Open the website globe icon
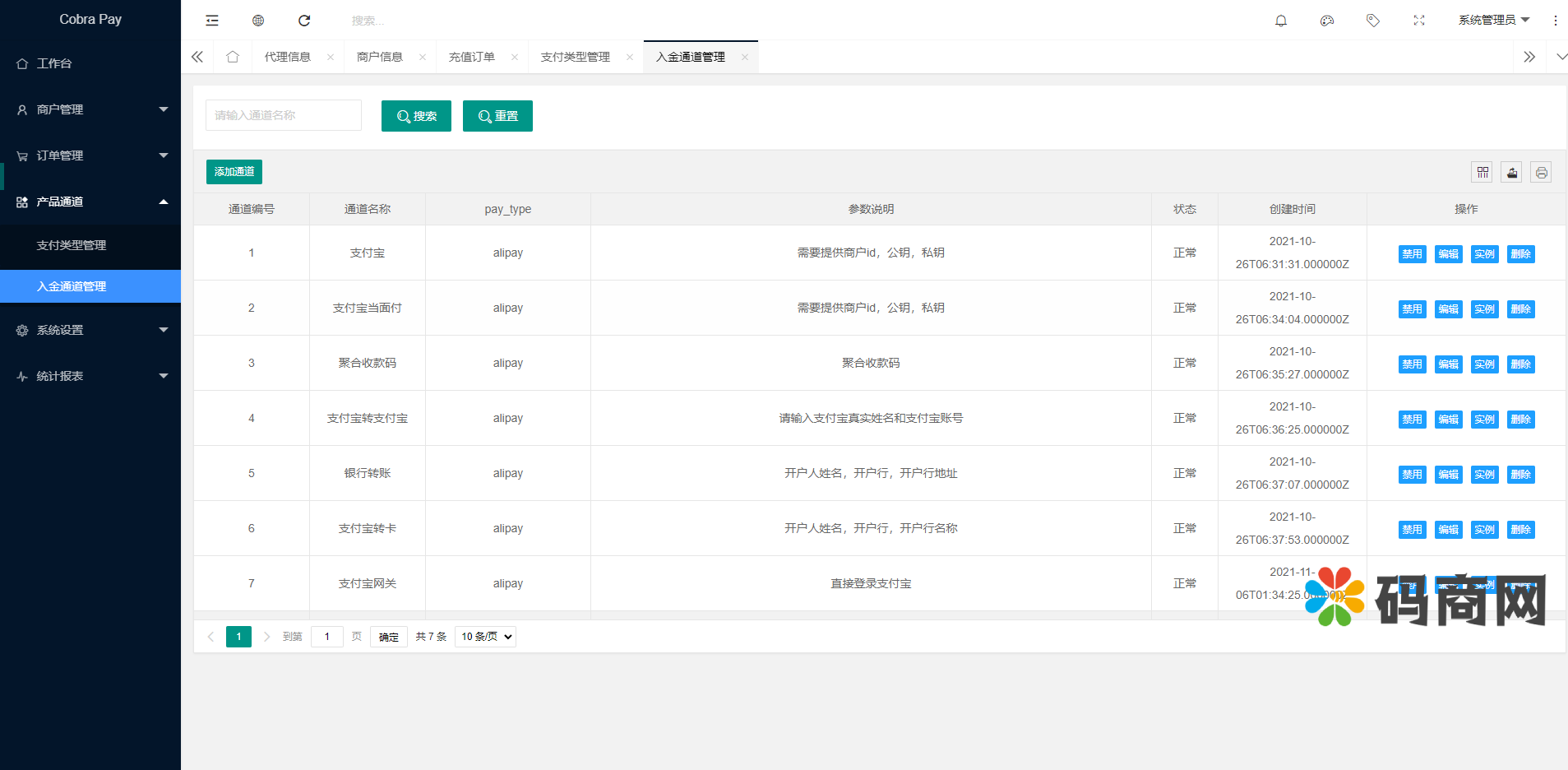The height and width of the screenshot is (770, 1568). click(x=258, y=21)
